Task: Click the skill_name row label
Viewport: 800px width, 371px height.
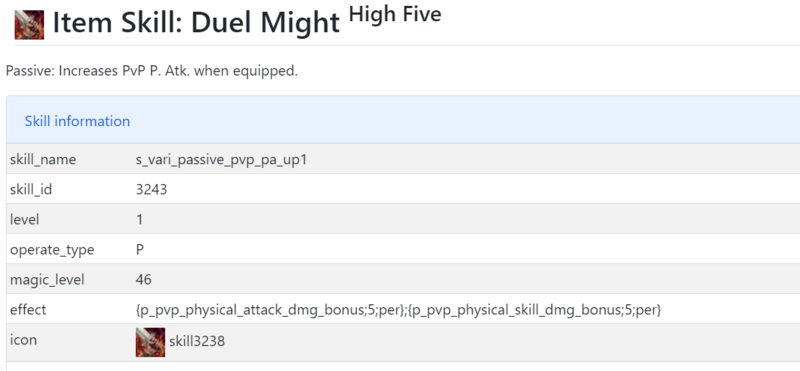Action: coord(43,160)
